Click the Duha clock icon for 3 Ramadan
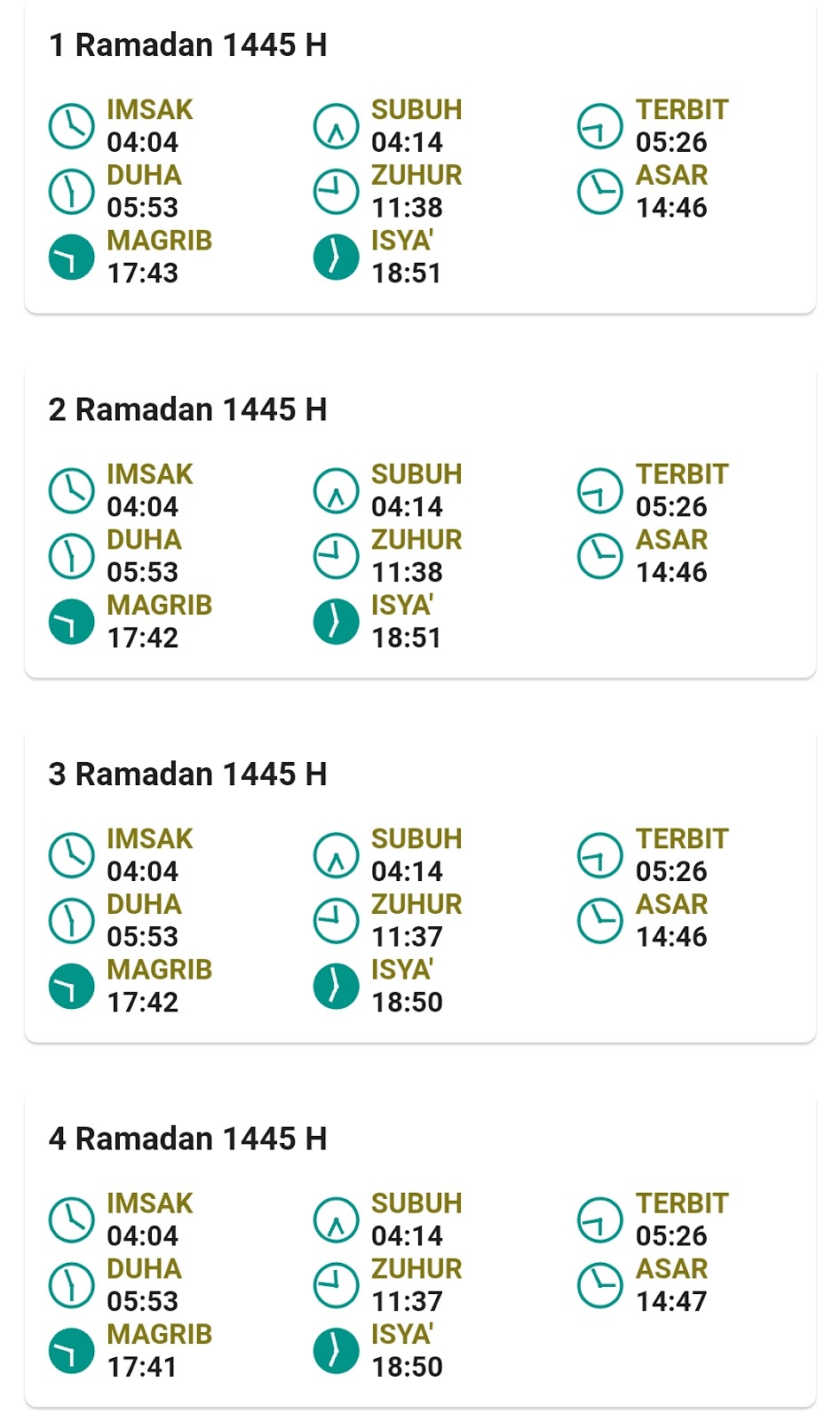 (71, 920)
